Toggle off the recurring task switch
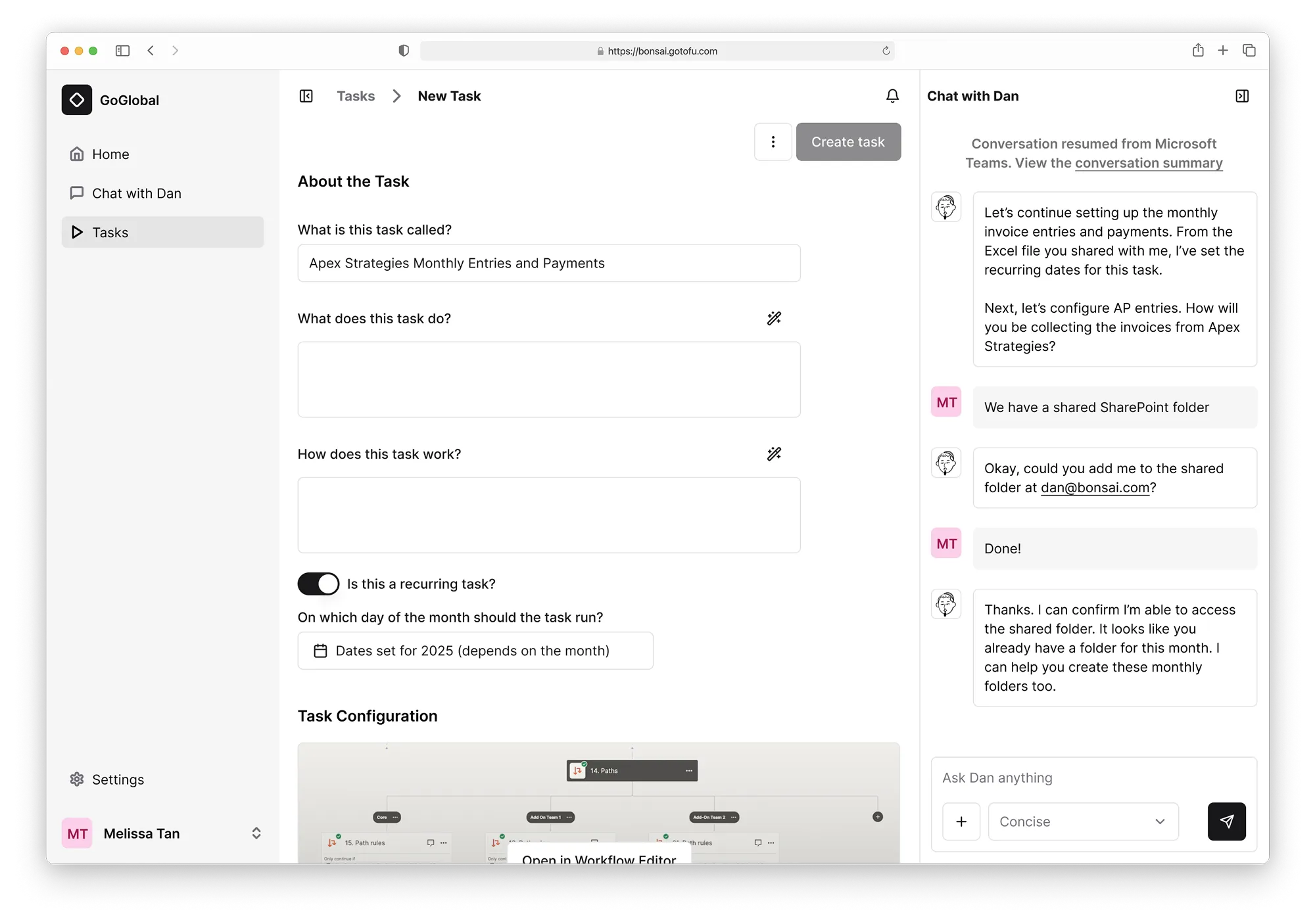The image size is (1315, 924). (319, 584)
